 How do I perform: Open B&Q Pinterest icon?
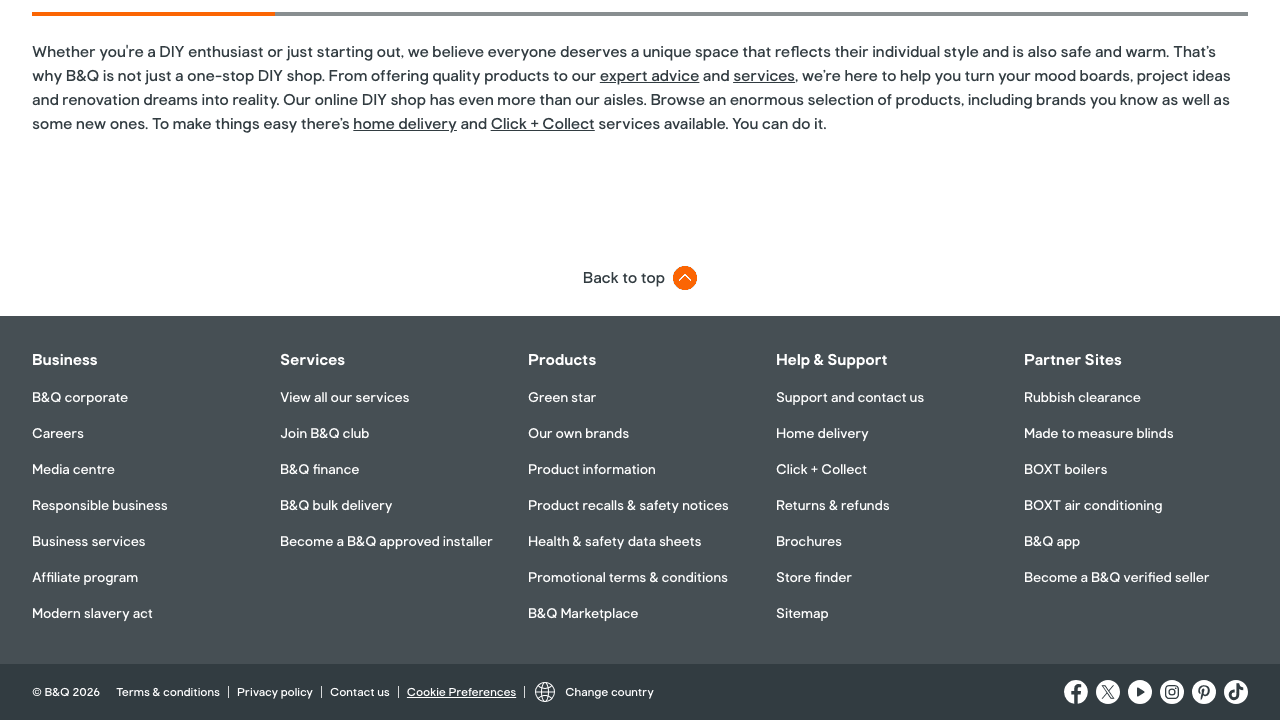pos(1204,692)
